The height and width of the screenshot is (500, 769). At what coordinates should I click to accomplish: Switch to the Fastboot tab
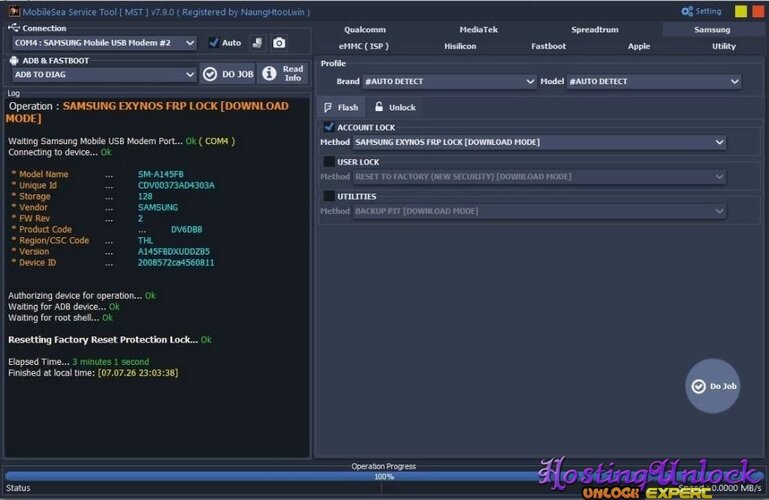pyautogui.click(x=548, y=46)
